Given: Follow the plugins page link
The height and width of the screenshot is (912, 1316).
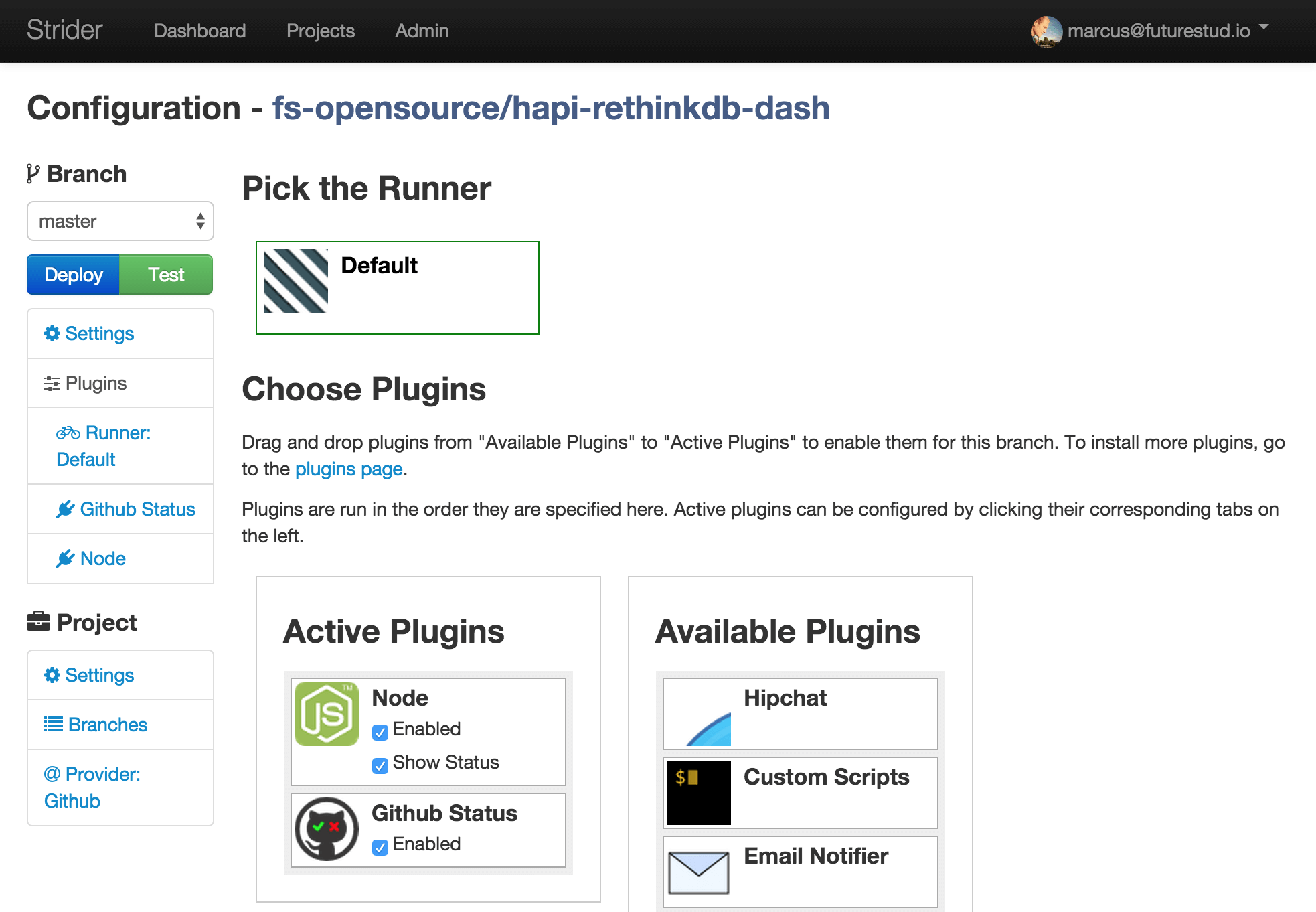Looking at the screenshot, I should tap(349, 469).
